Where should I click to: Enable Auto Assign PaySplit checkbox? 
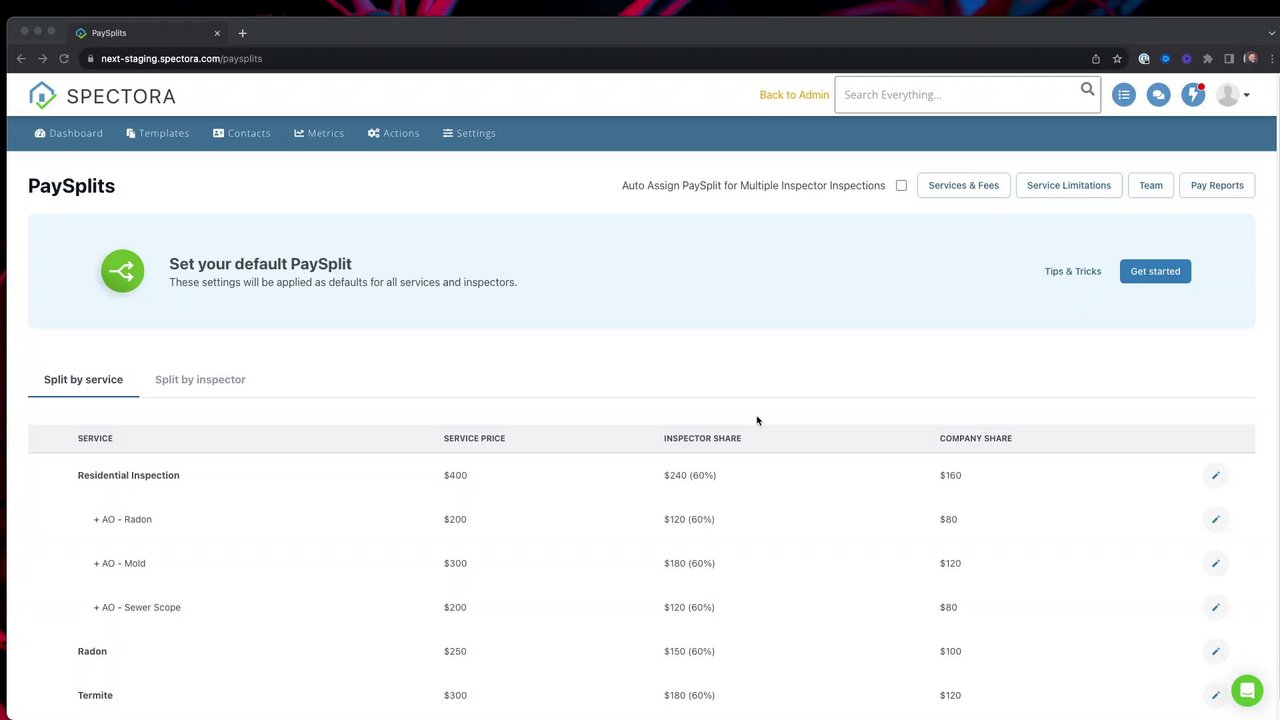click(901, 185)
